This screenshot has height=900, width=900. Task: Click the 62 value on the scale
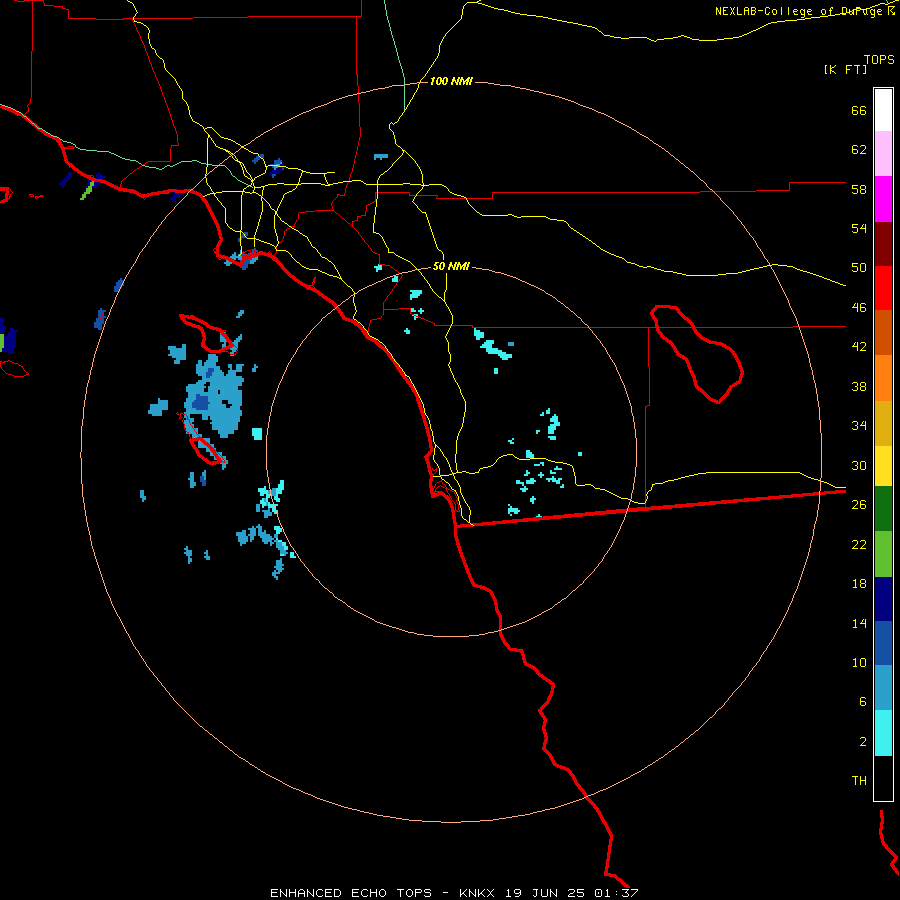pyautogui.click(x=859, y=150)
